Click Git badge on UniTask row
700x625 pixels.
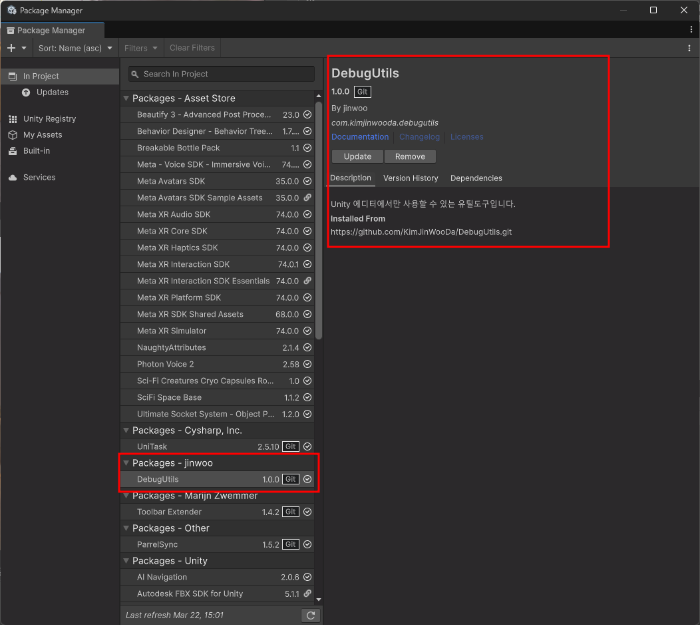pos(291,446)
